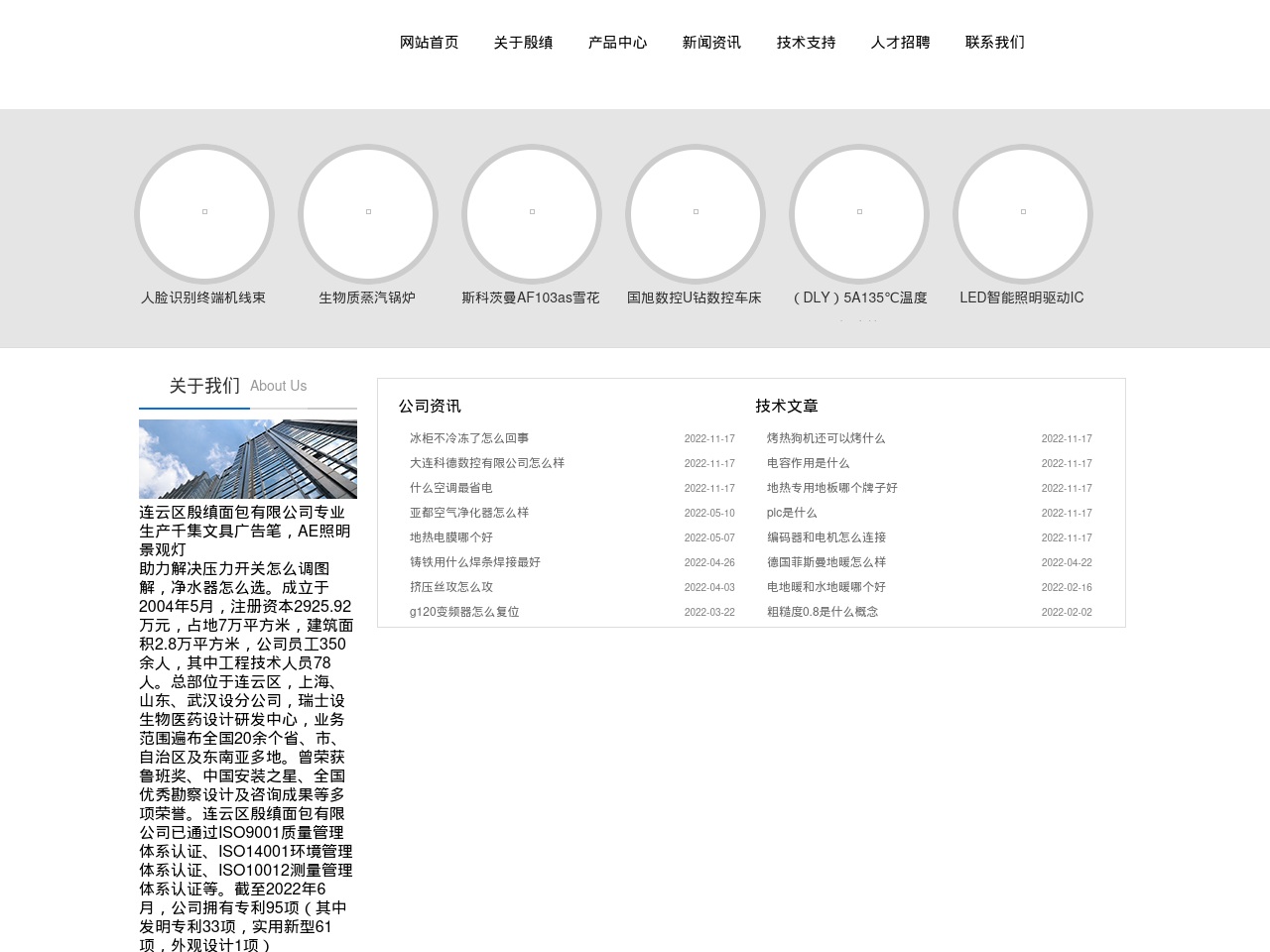Open article 粗糙度0.8是什么概念
The image size is (1270, 952).
(823, 612)
